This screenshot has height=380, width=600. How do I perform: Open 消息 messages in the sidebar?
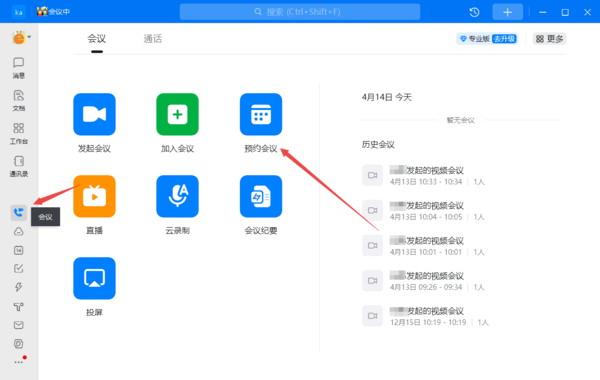tap(18, 68)
